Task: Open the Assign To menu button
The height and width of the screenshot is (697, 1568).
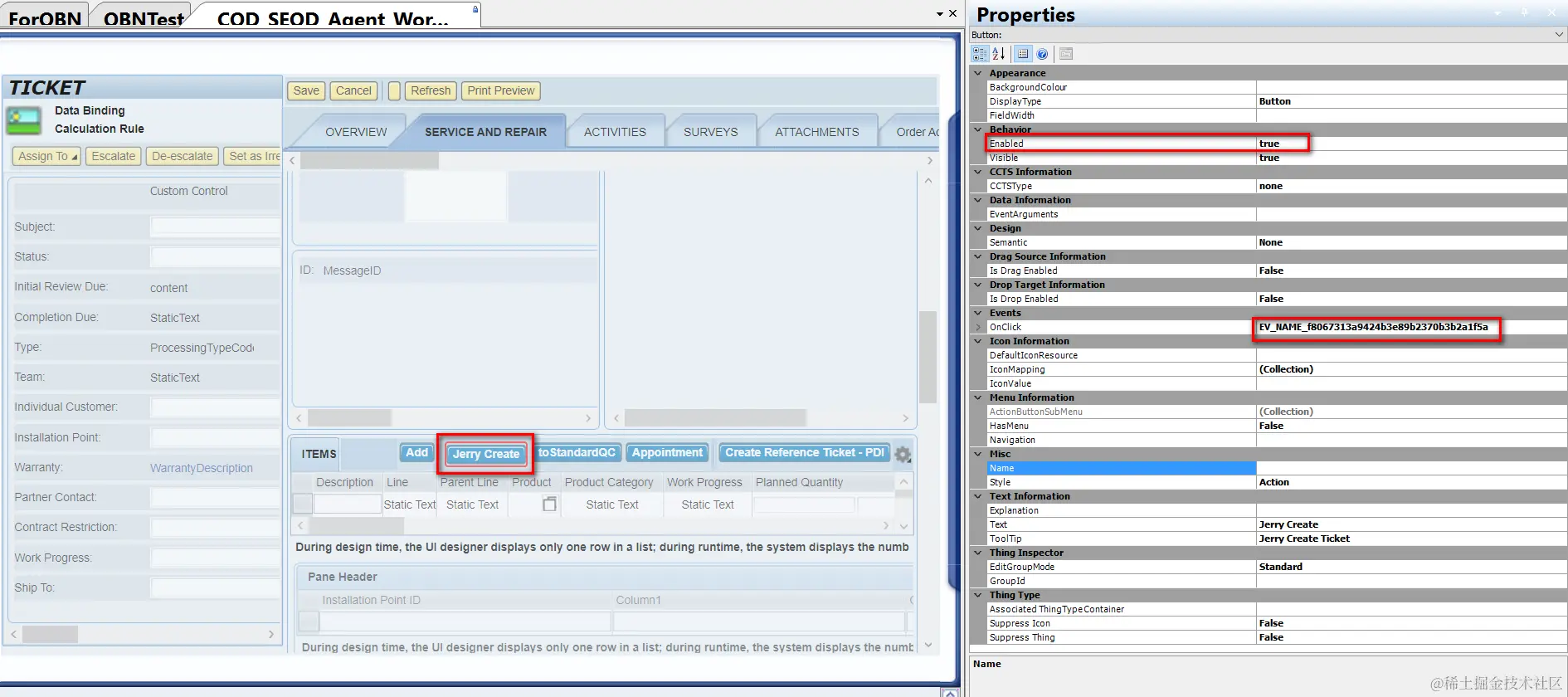Action: 46,156
